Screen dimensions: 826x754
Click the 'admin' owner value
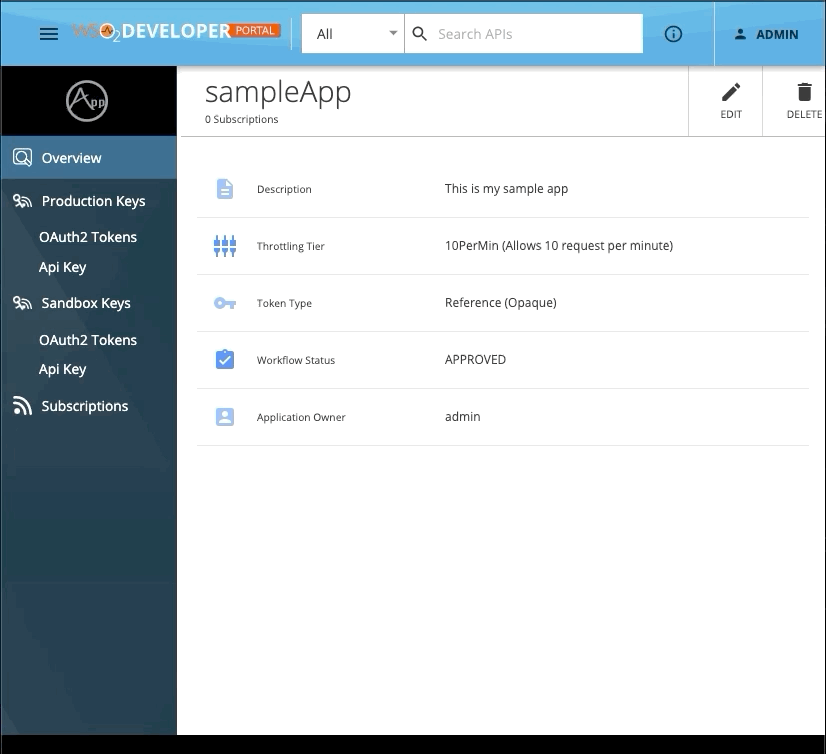463,416
